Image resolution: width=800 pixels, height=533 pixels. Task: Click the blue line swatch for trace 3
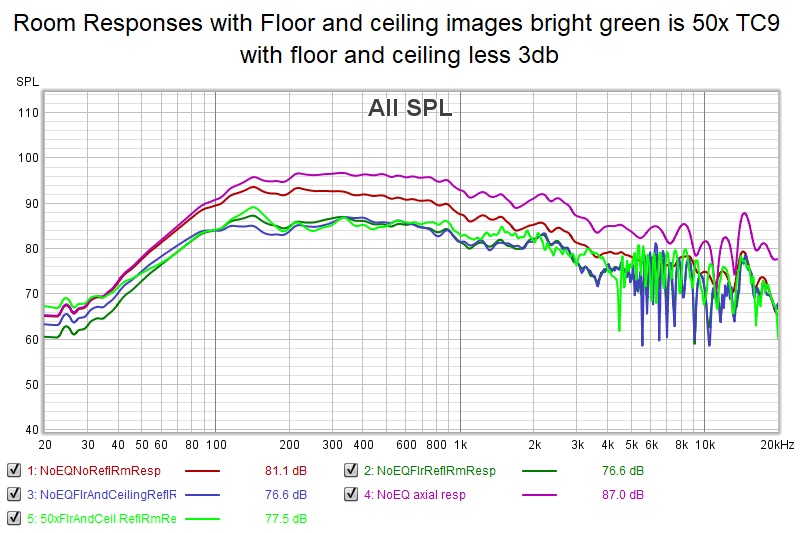[203, 495]
